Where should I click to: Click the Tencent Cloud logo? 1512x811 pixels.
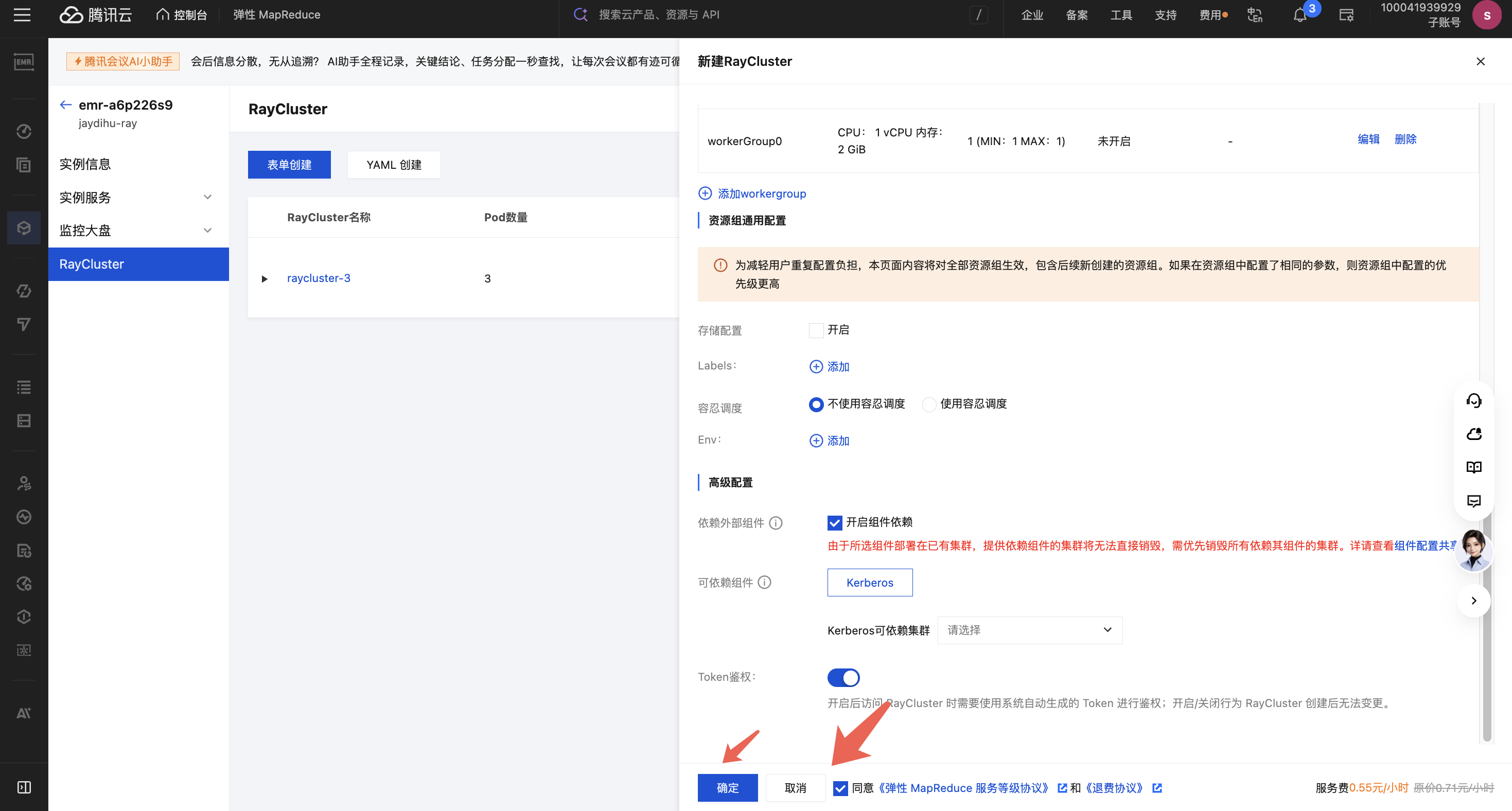(x=96, y=15)
